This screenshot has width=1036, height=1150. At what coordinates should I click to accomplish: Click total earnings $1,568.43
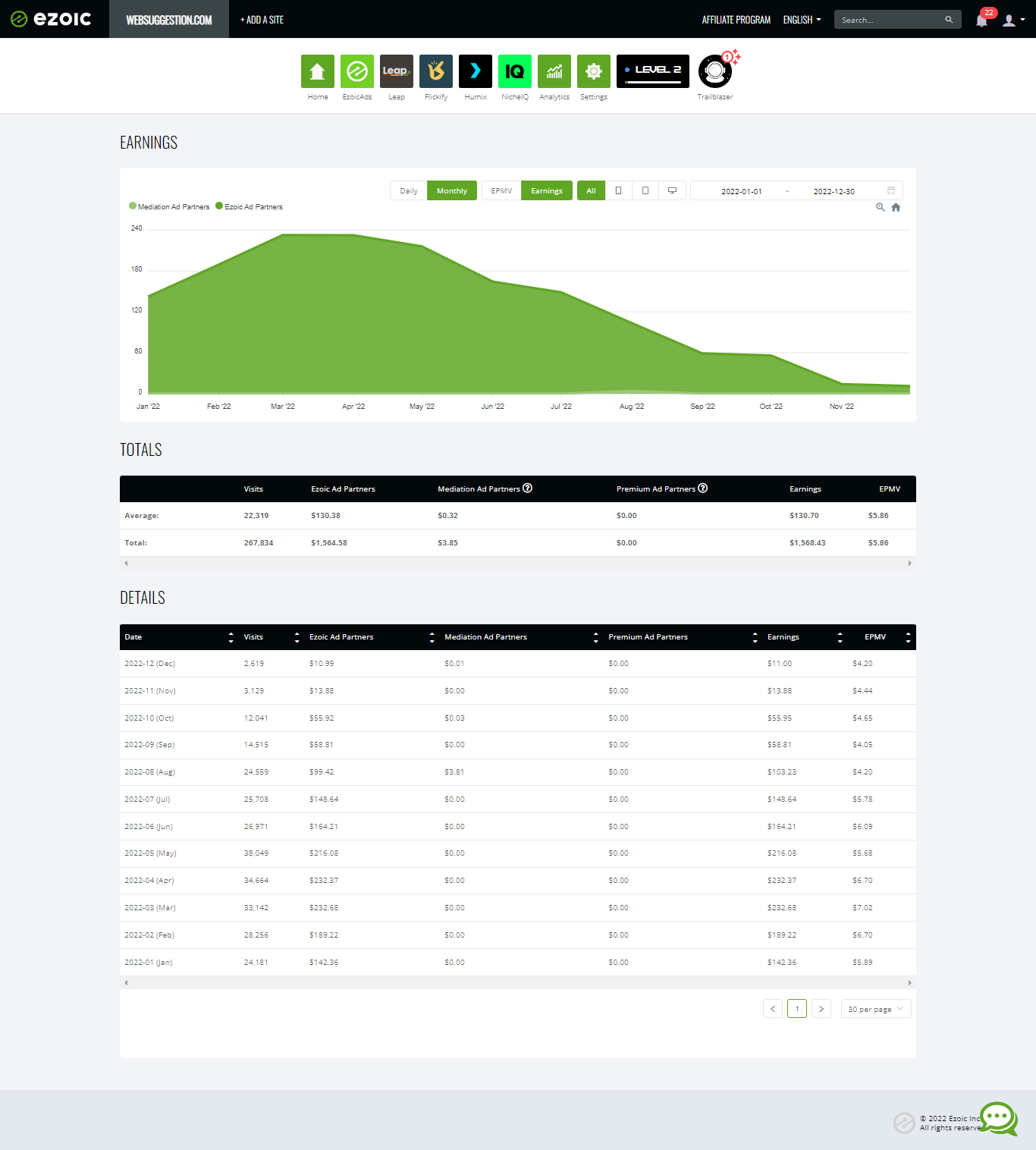click(807, 543)
